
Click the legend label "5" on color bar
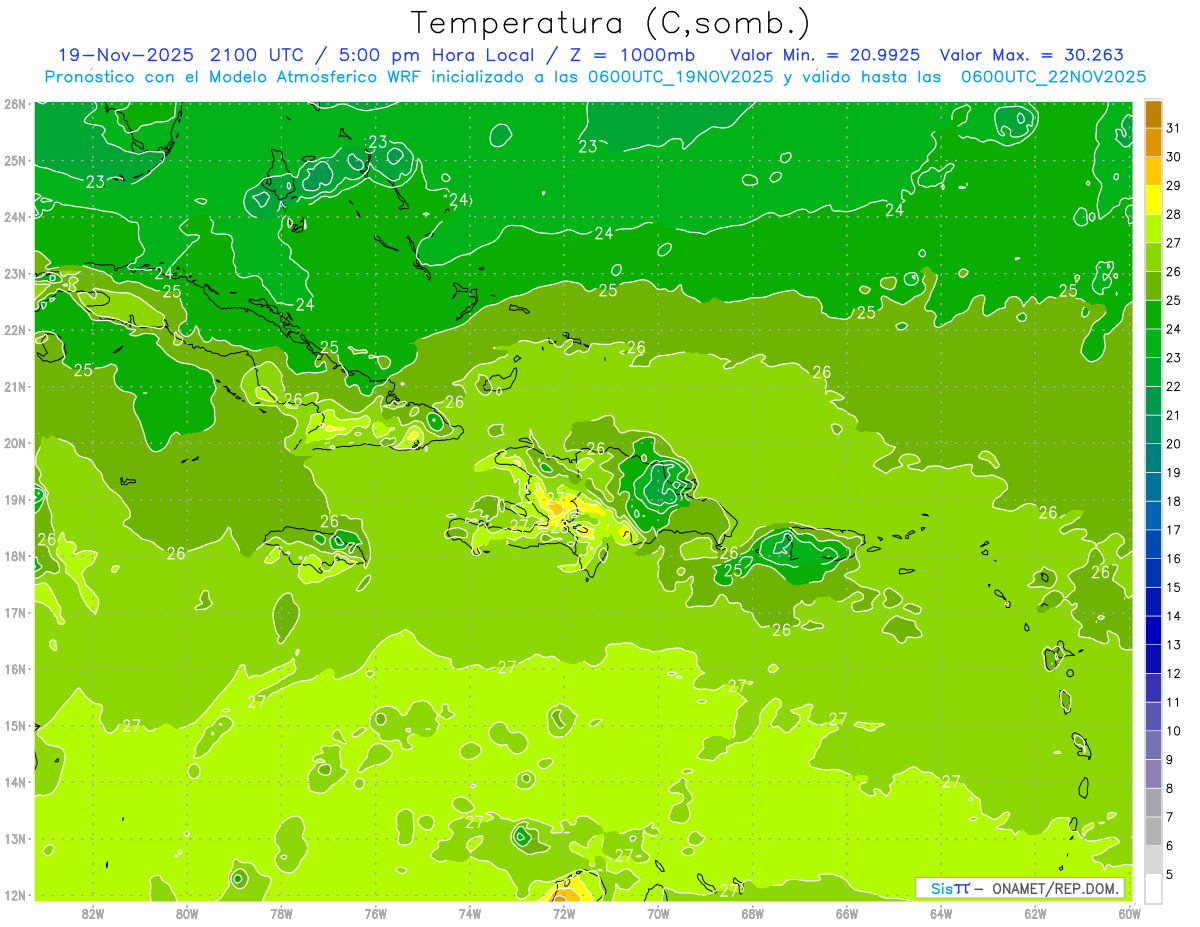1169,875
